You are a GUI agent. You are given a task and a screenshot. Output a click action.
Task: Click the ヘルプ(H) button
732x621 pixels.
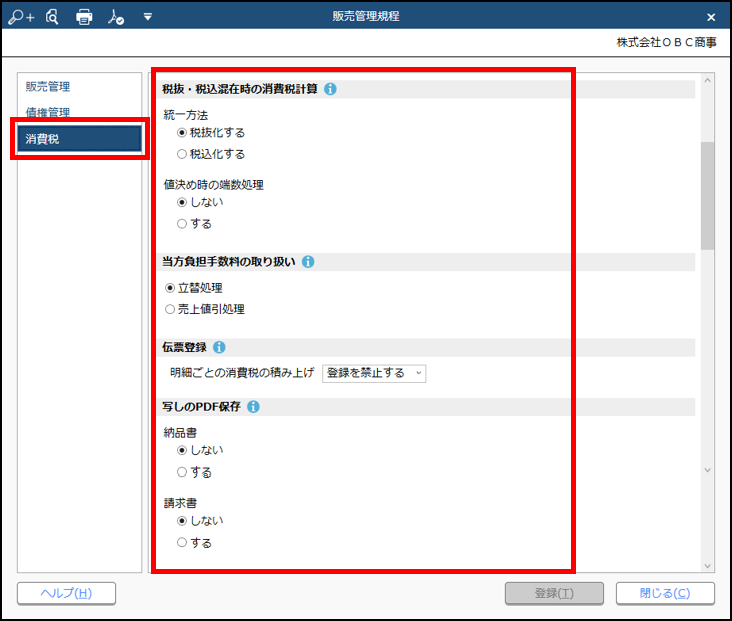pyautogui.click(x=66, y=593)
